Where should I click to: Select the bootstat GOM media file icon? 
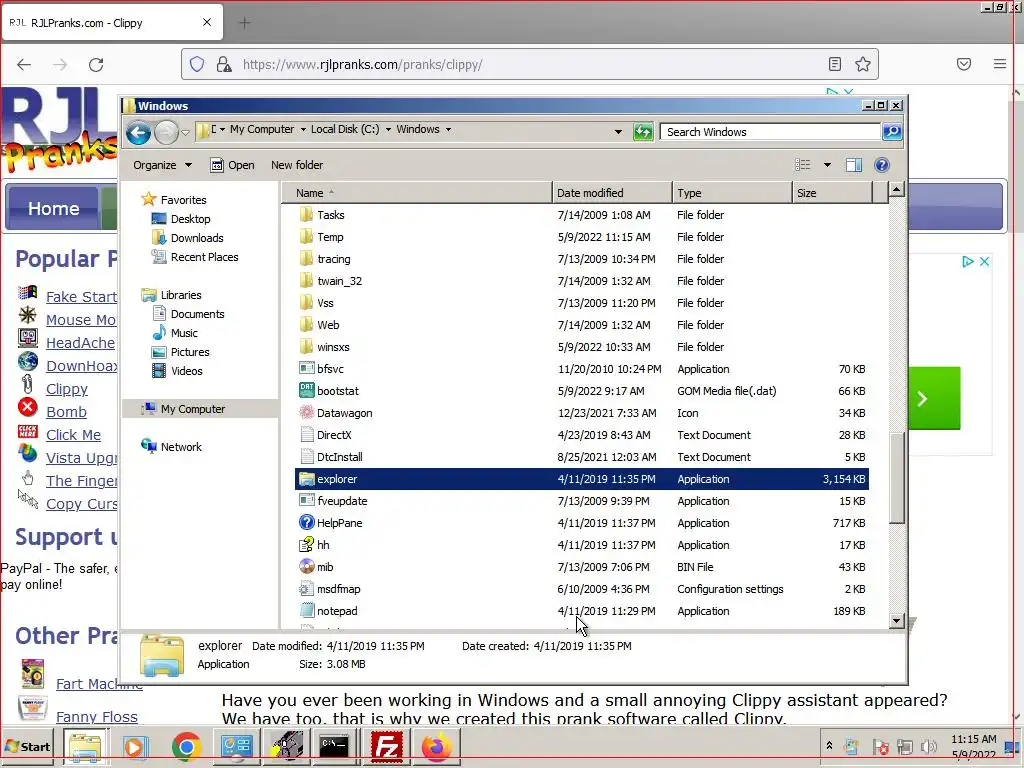pos(306,391)
